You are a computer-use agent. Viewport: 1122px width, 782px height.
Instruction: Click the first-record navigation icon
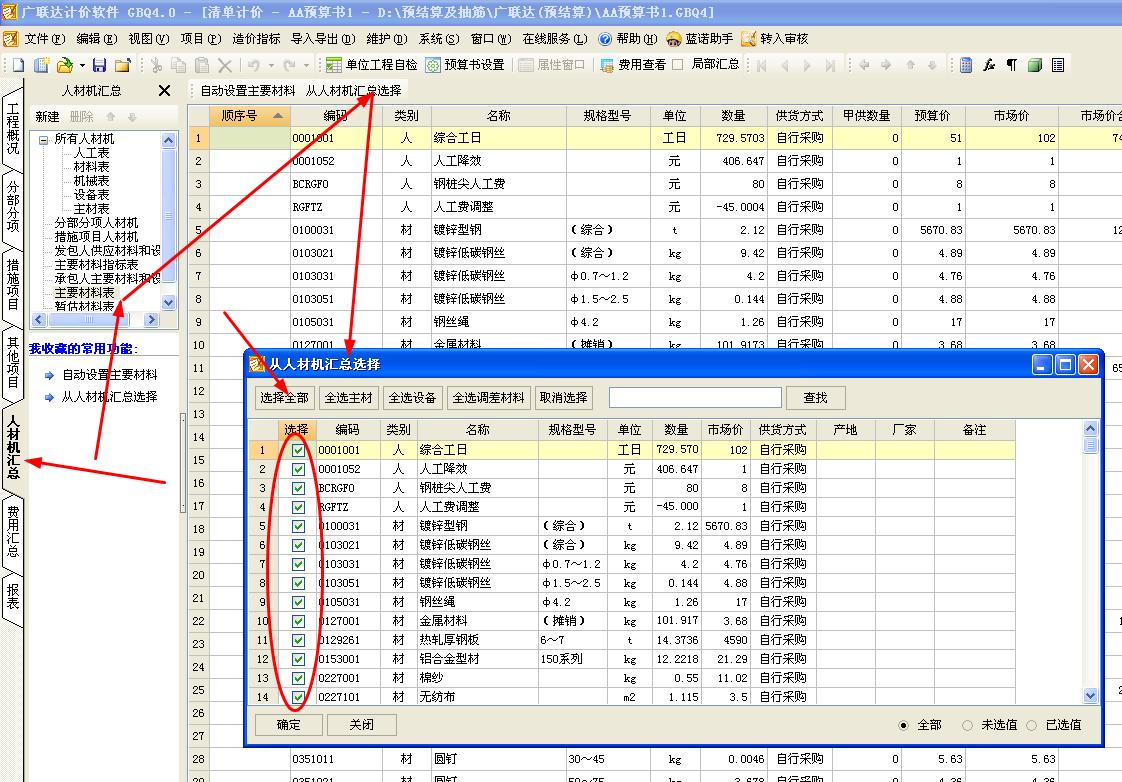coord(761,65)
